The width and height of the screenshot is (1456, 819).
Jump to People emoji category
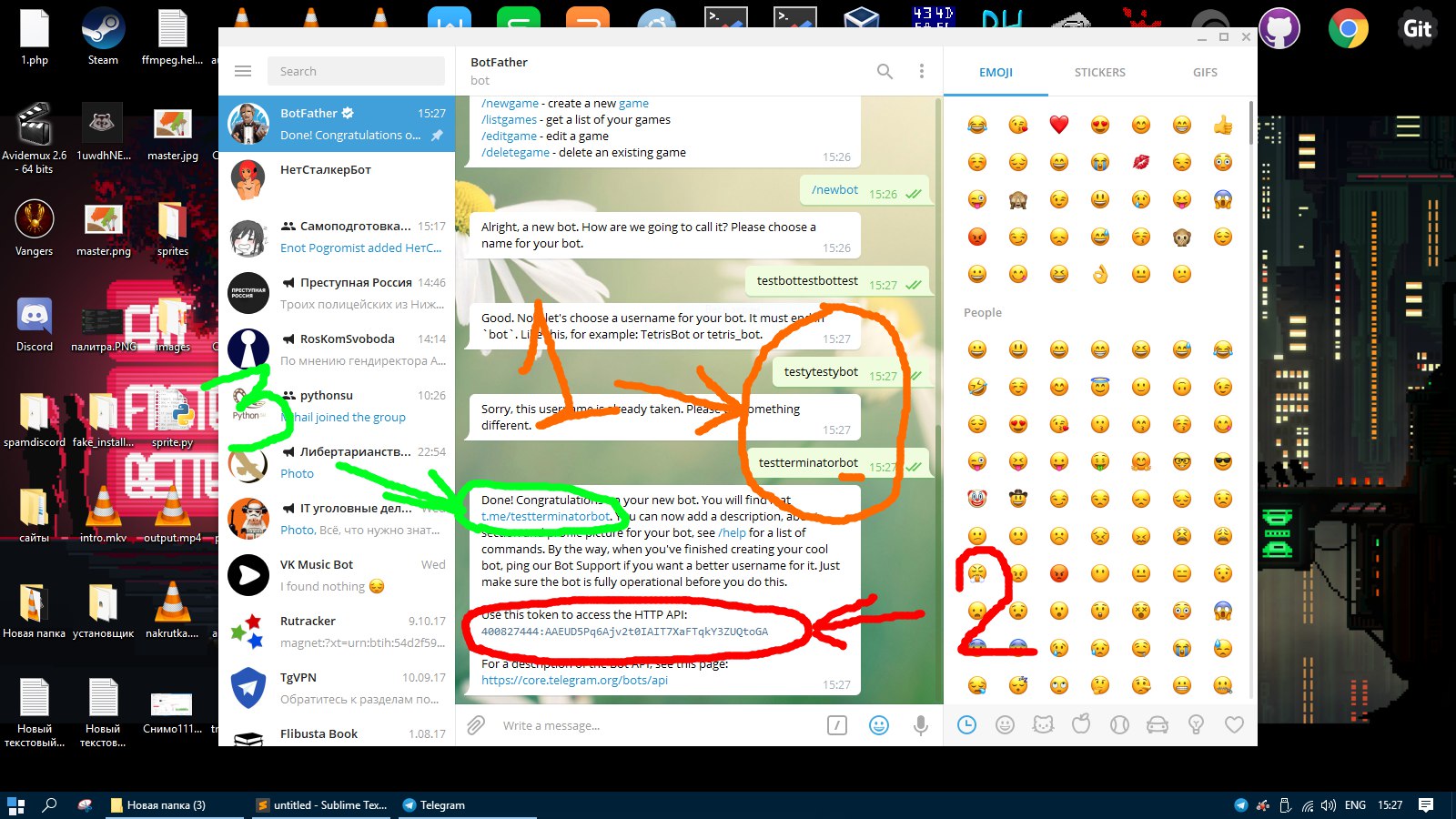pyautogui.click(x=1005, y=725)
